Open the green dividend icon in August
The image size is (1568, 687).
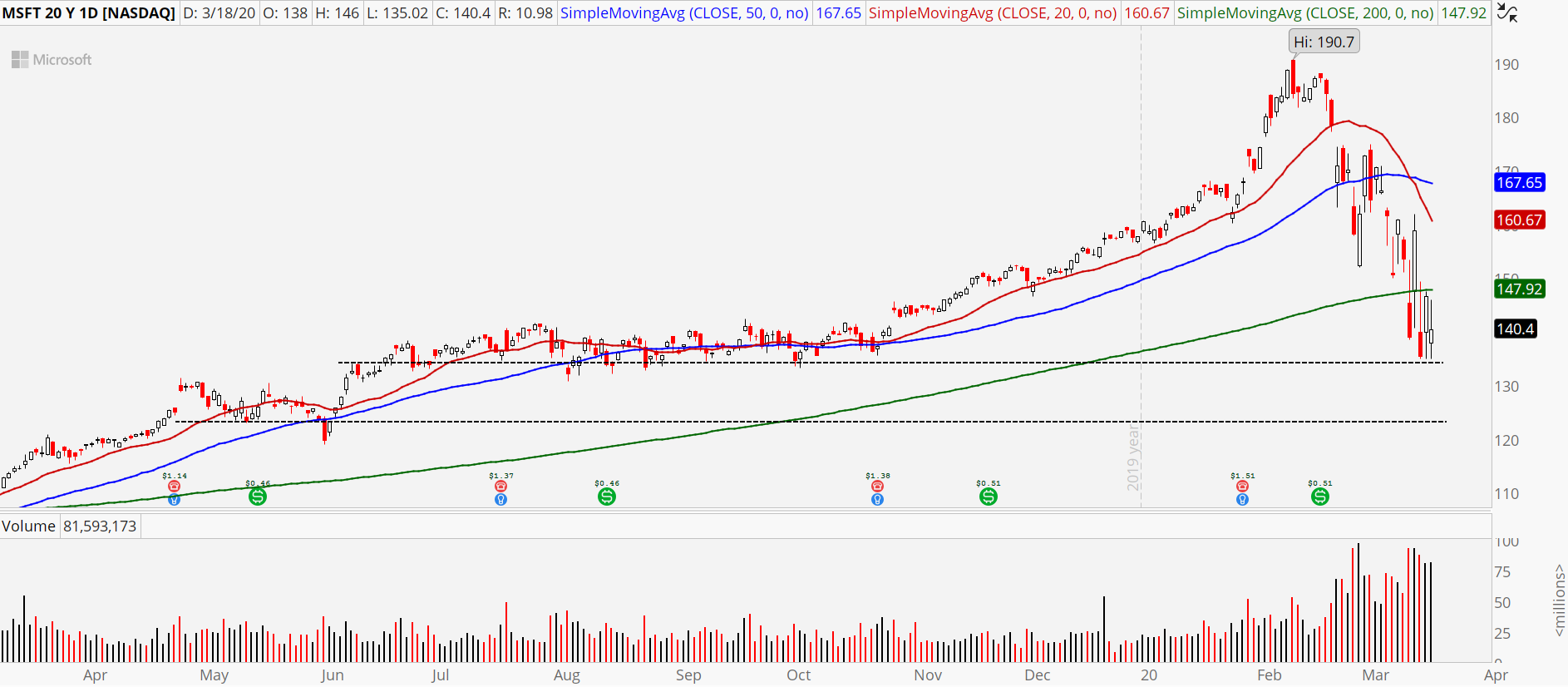click(x=607, y=497)
